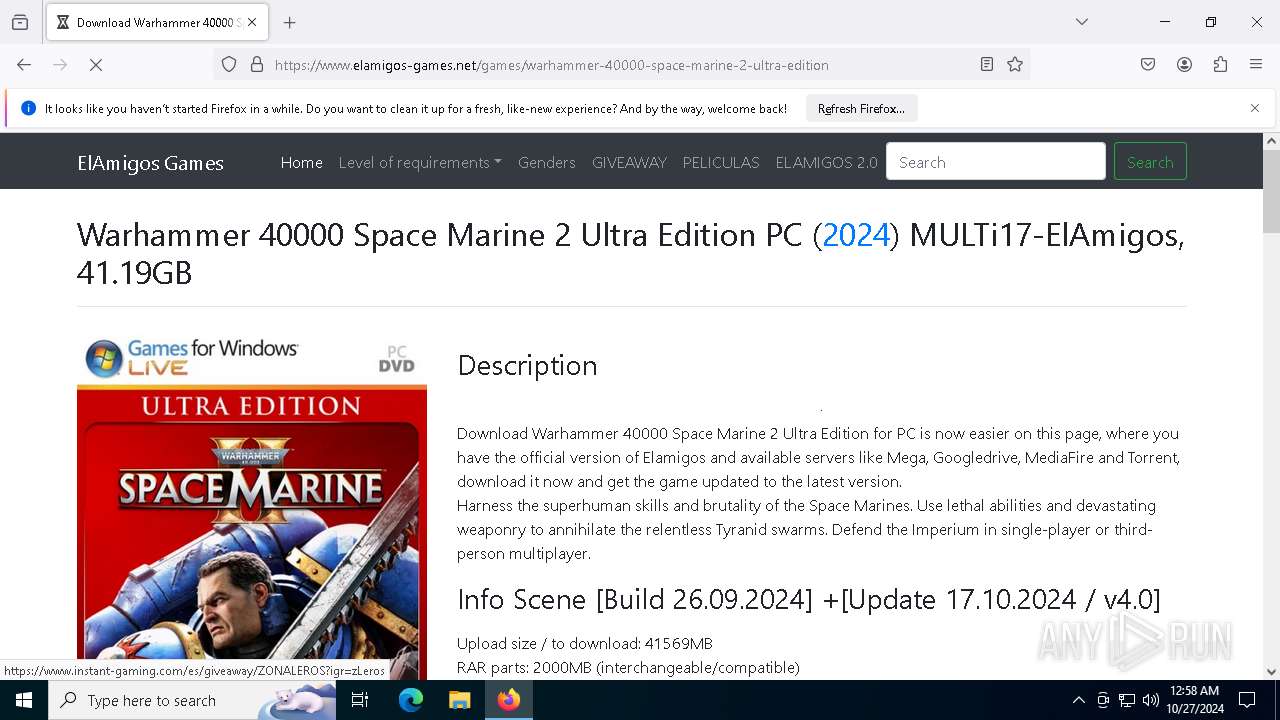Image resolution: width=1280 pixels, height=720 pixels.
Task: Click the taskbar search box
Action: 192,700
